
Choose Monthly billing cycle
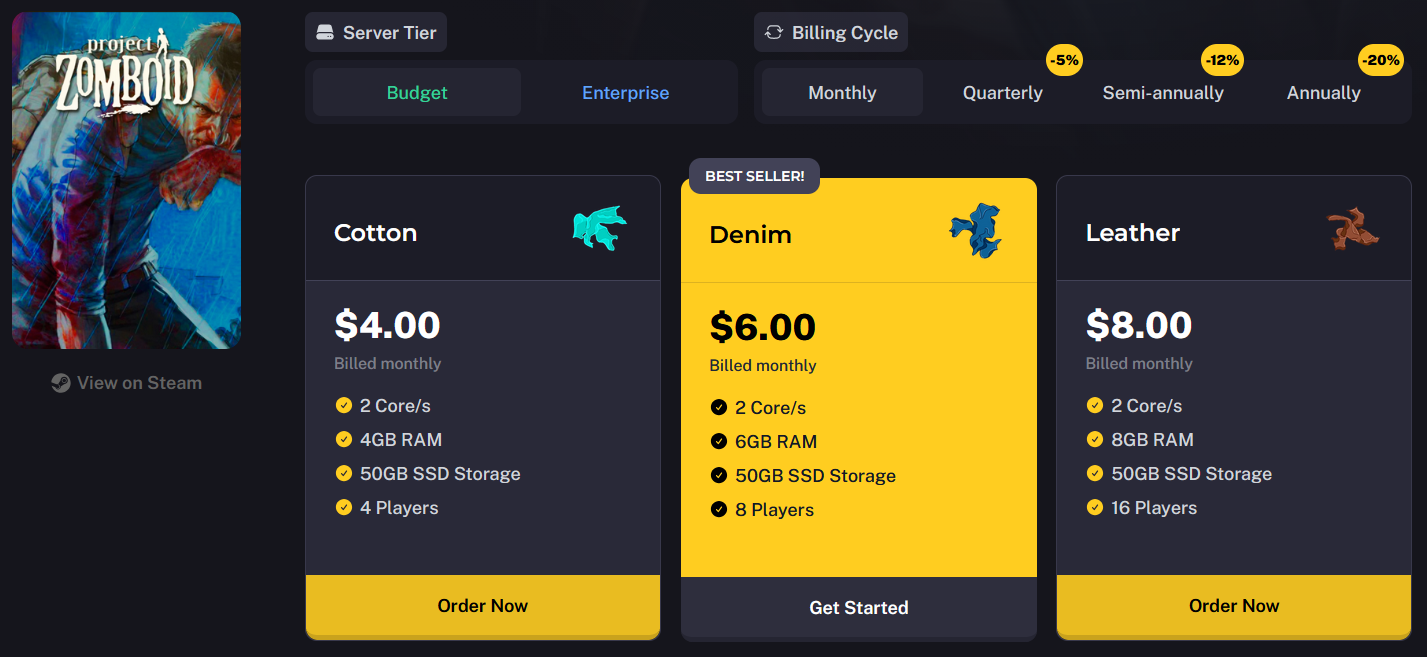[842, 93]
